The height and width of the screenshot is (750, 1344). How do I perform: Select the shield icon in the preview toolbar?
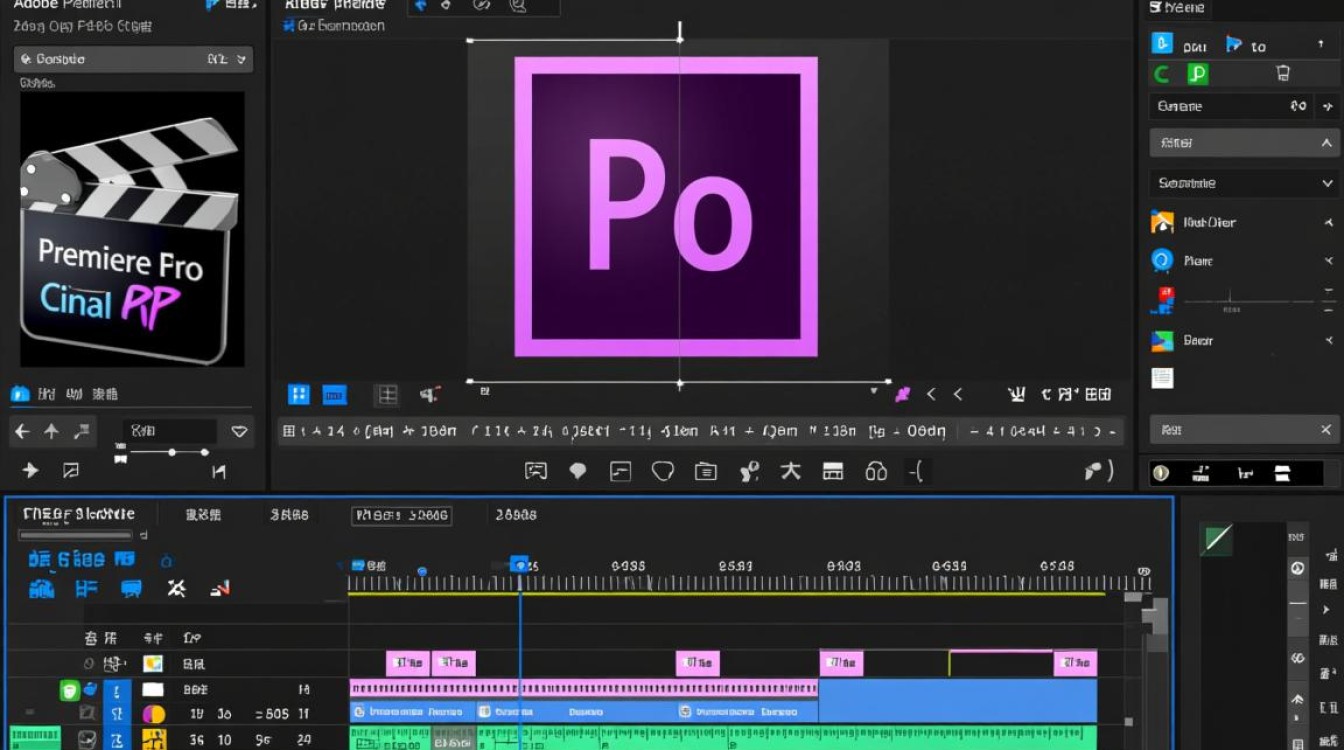pyautogui.click(x=663, y=471)
